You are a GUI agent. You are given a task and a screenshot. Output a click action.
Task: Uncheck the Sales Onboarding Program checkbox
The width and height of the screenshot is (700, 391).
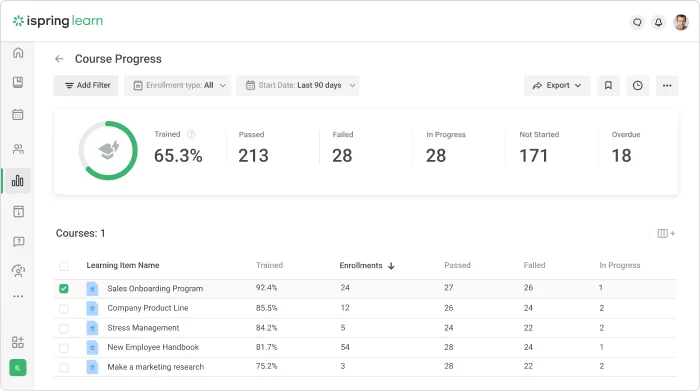point(64,288)
